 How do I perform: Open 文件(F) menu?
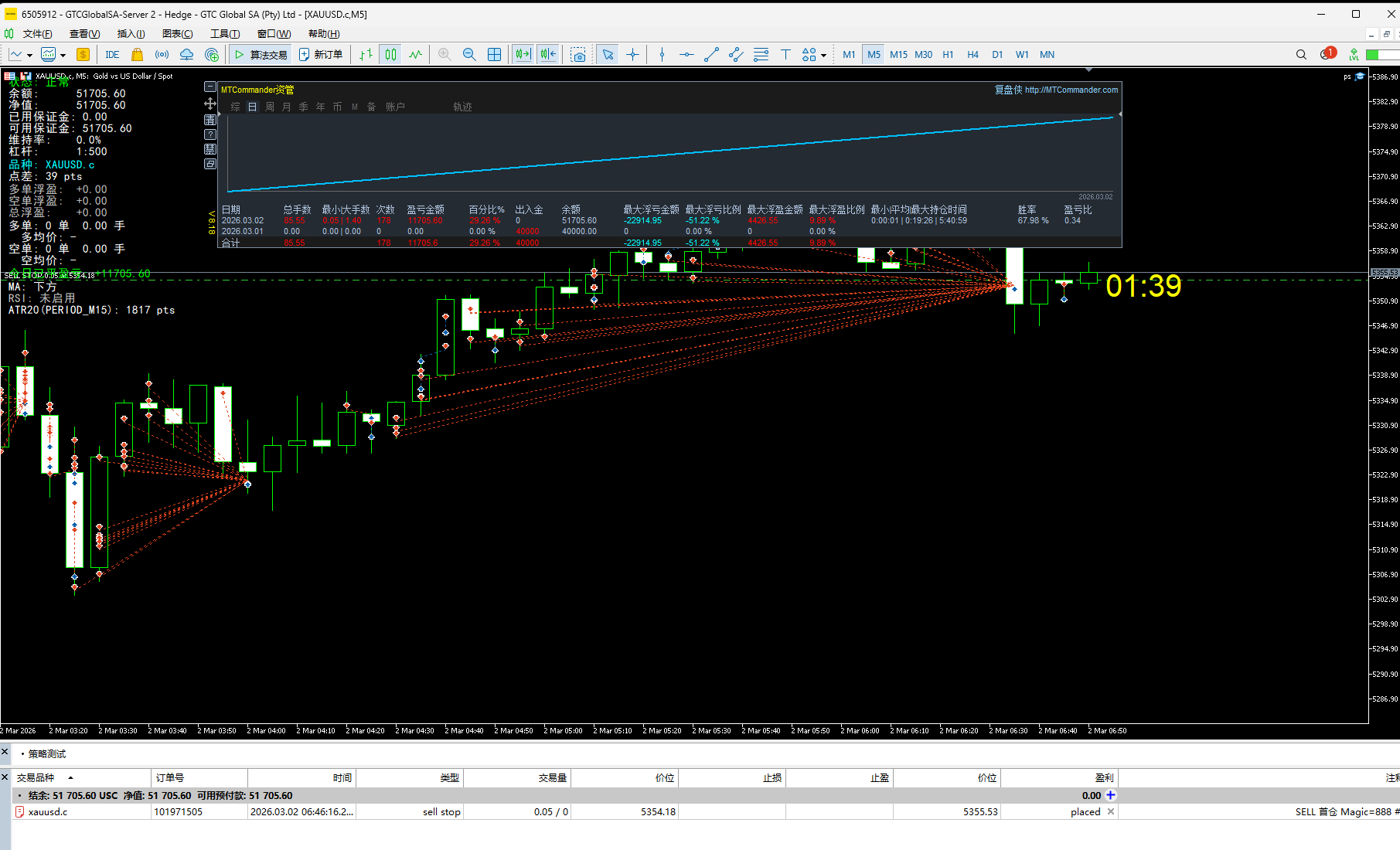tap(37, 33)
